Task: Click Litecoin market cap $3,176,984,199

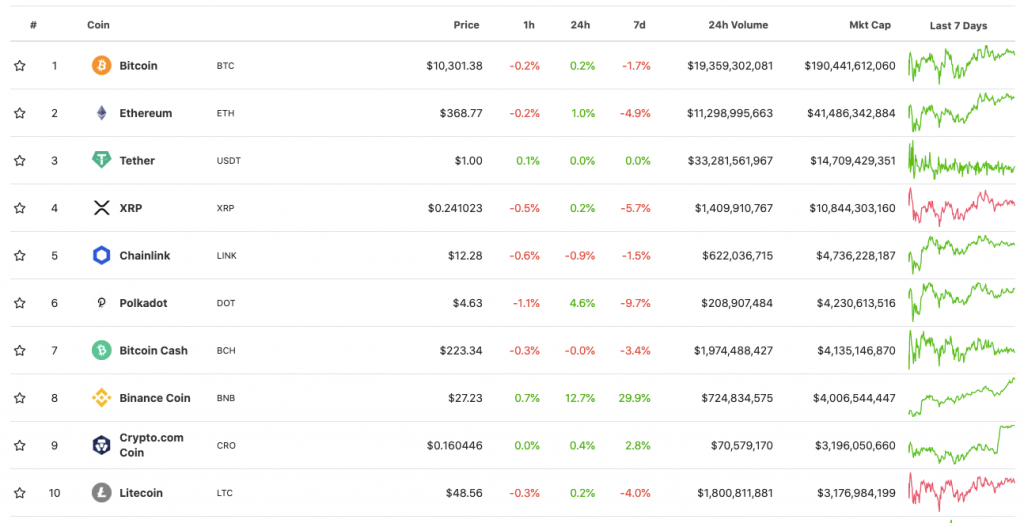Action: 855,493
